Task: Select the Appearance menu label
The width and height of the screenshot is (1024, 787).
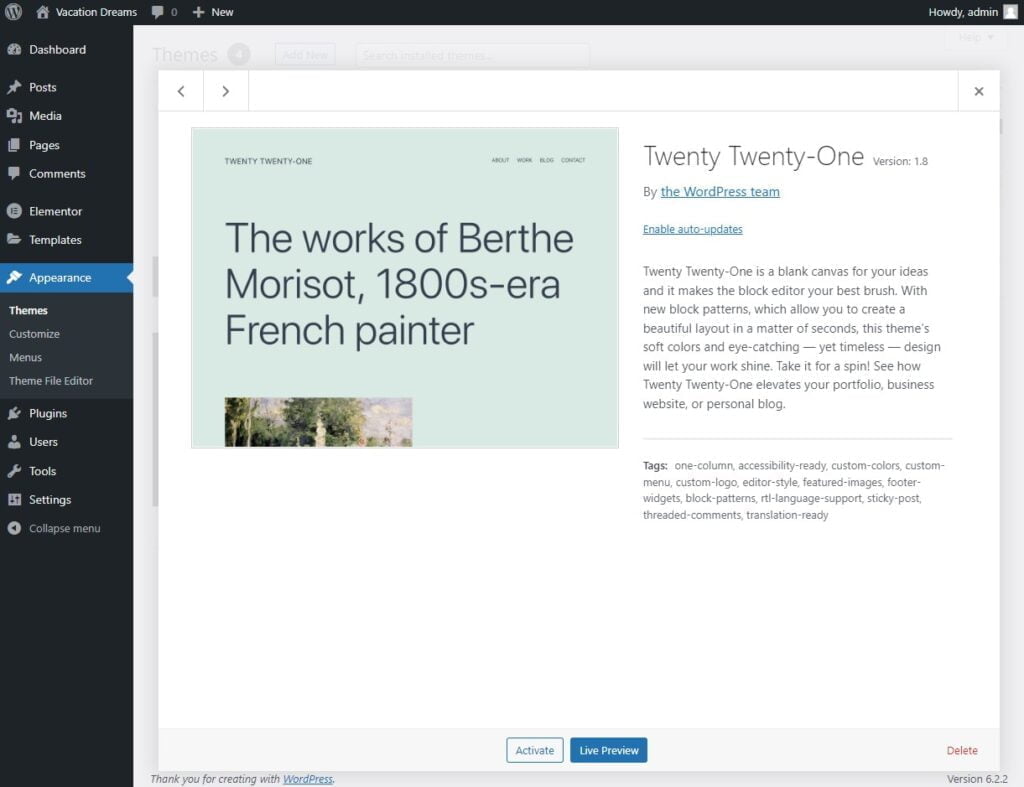Action: coord(60,278)
